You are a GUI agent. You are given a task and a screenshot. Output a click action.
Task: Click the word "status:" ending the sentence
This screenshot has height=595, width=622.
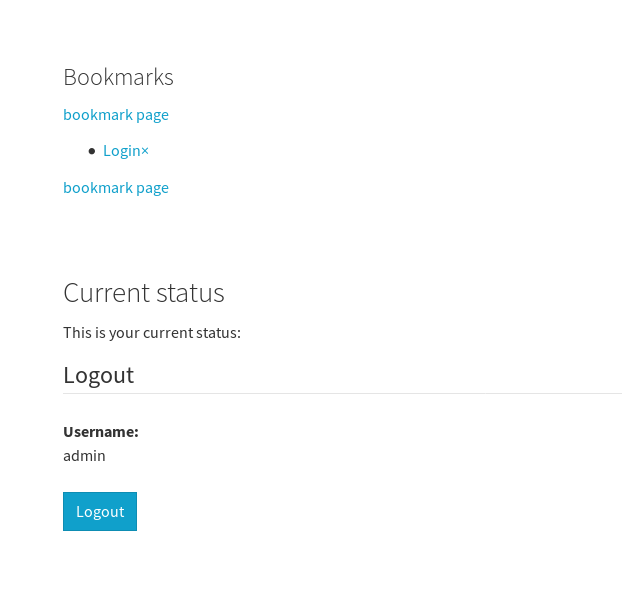[218, 332]
